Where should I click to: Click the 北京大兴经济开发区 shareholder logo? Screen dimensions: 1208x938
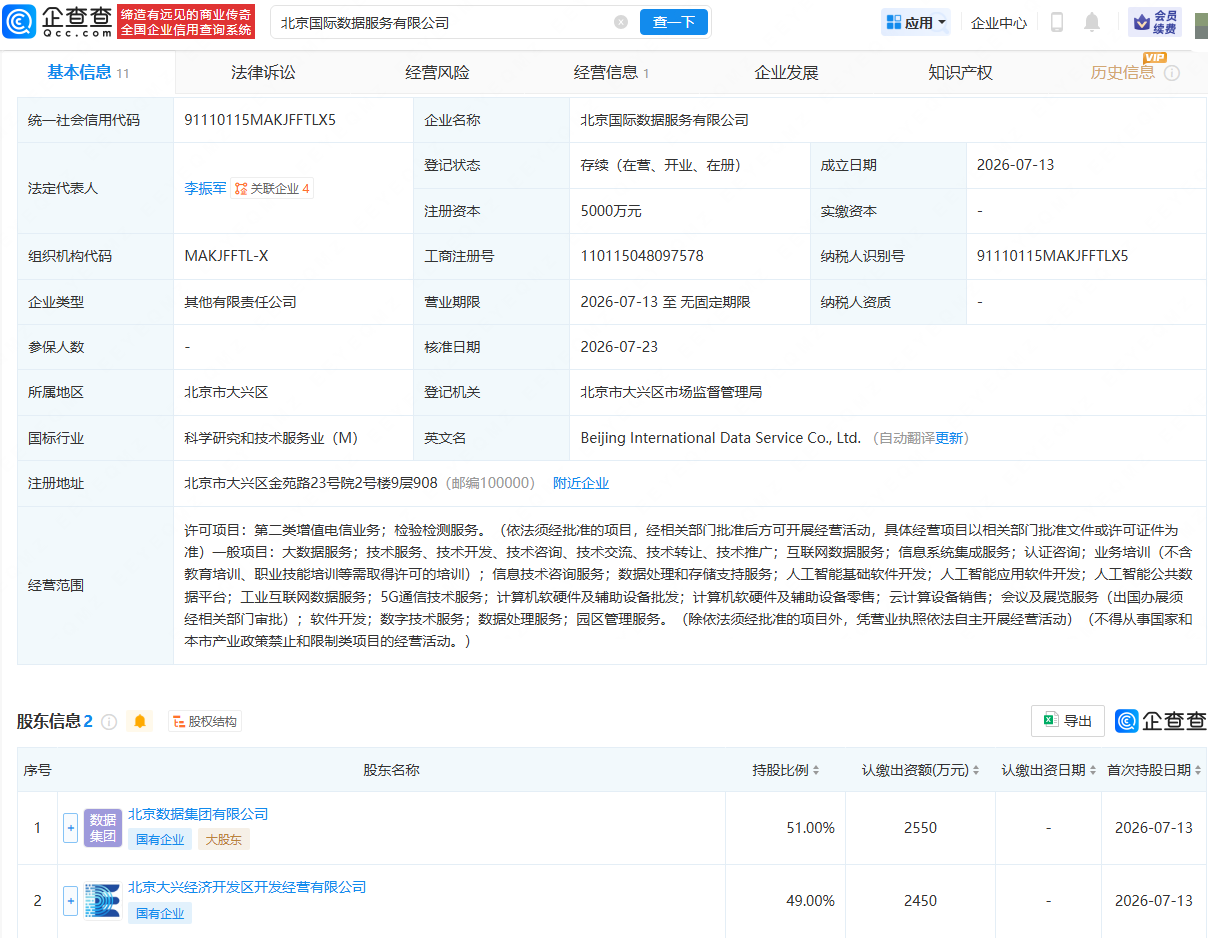pyautogui.click(x=103, y=901)
